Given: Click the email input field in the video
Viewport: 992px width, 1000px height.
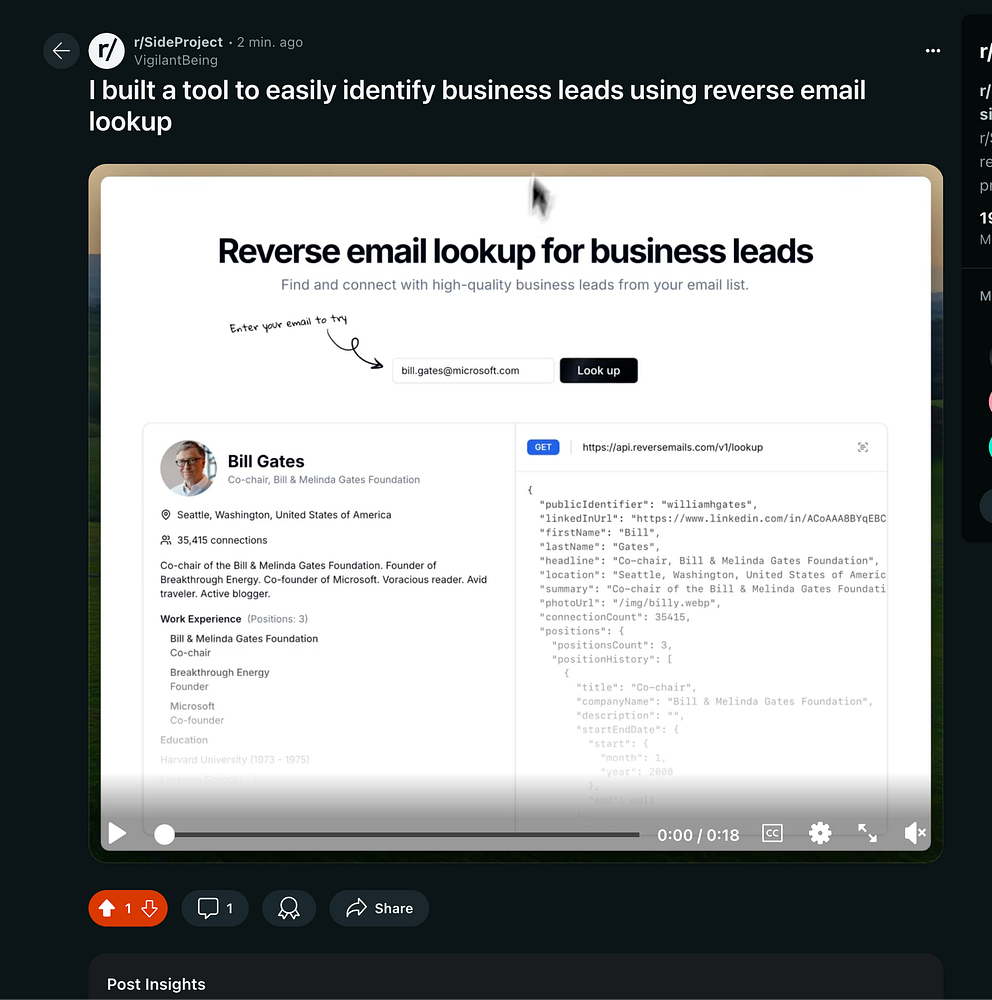Looking at the screenshot, I should (x=473, y=371).
